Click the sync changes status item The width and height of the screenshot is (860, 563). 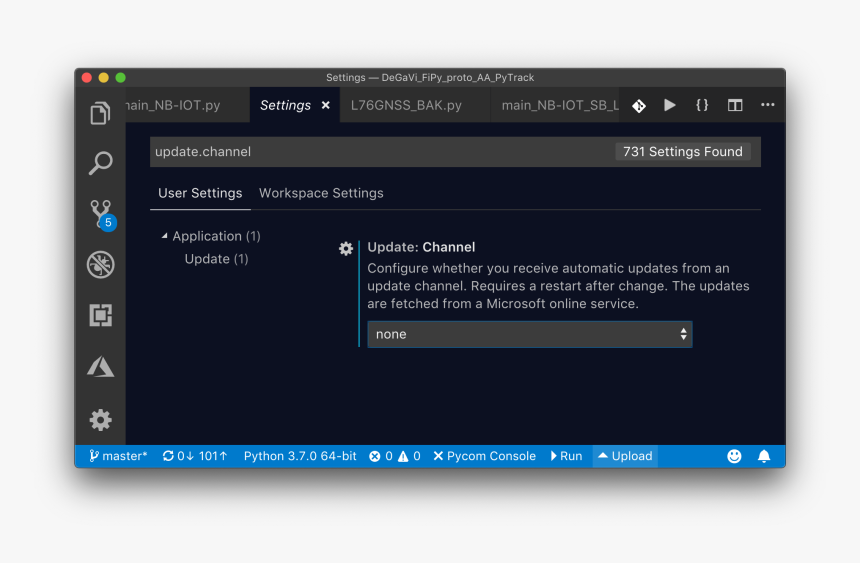coord(195,456)
